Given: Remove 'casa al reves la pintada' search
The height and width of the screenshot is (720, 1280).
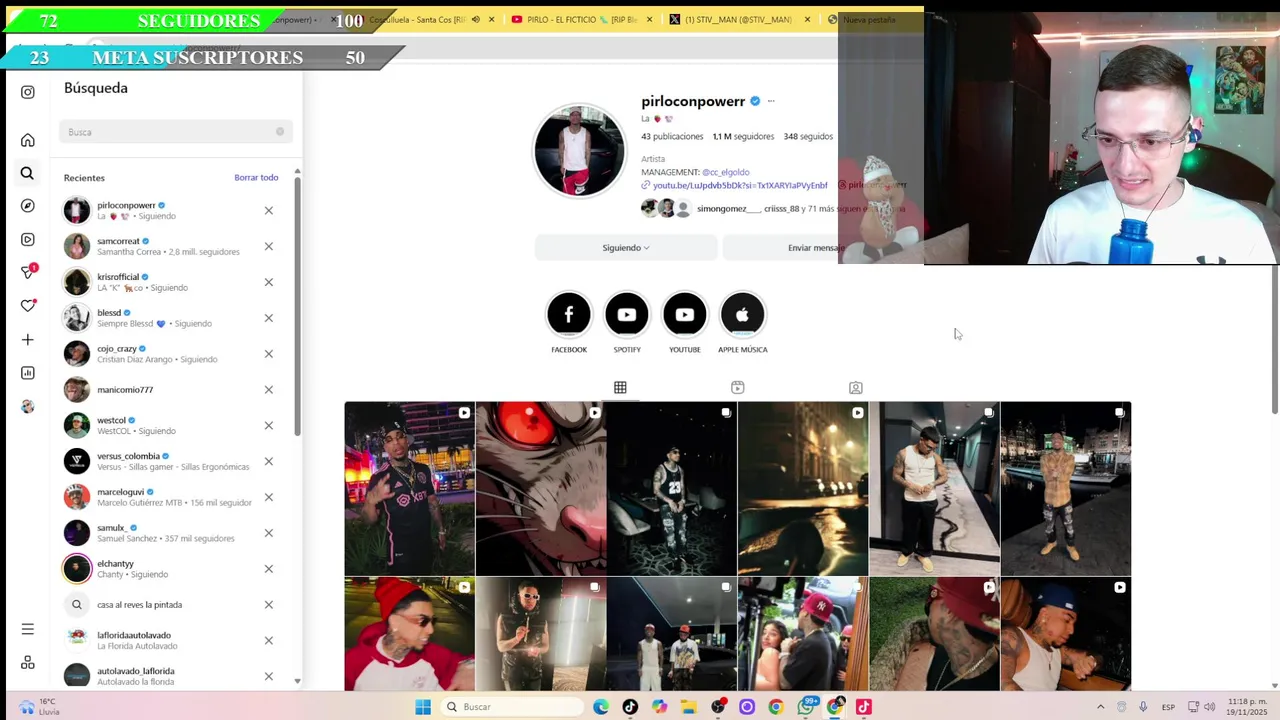Looking at the screenshot, I should click(269, 605).
